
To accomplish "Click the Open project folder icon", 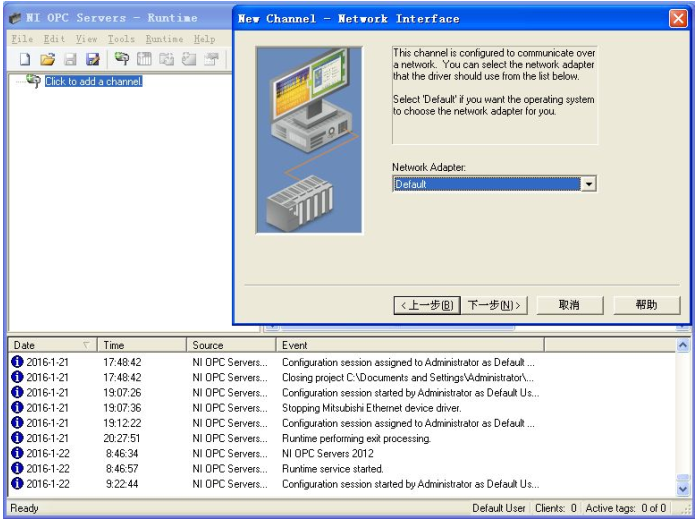I will click(47, 59).
